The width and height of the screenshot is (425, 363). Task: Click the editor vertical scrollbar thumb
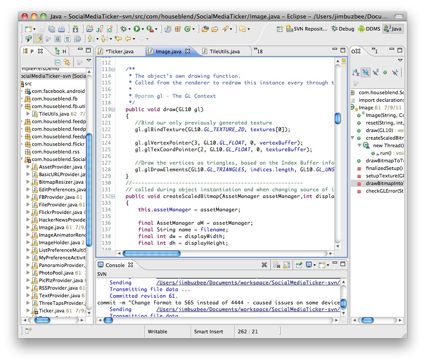pyautogui.click(x=337, y=118)
